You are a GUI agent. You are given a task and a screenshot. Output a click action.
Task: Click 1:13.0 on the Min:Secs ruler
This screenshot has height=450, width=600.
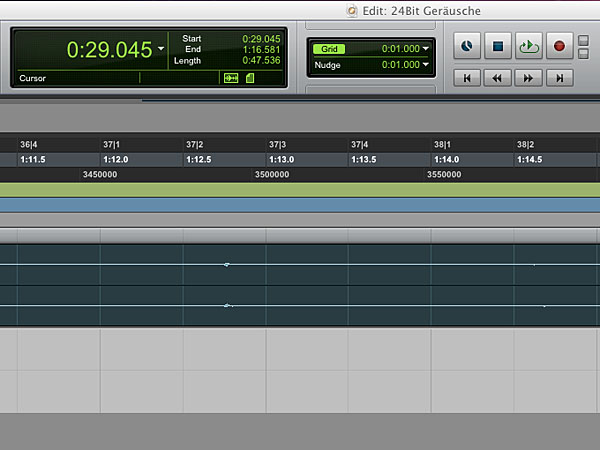point(282,159)
